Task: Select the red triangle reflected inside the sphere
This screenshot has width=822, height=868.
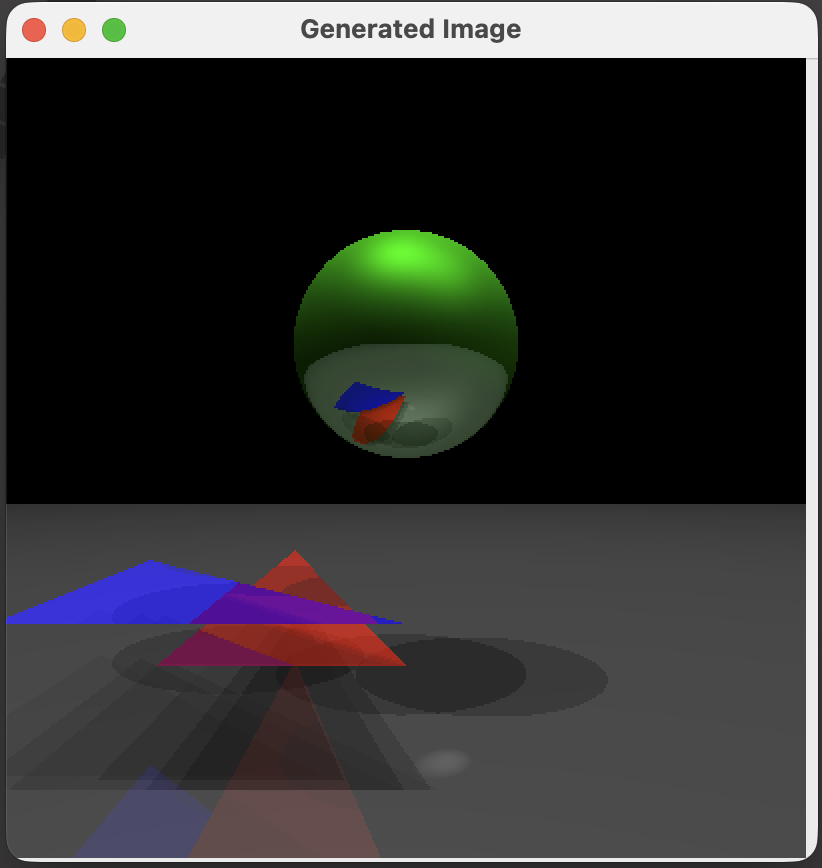Action: (x=382, y=416)
